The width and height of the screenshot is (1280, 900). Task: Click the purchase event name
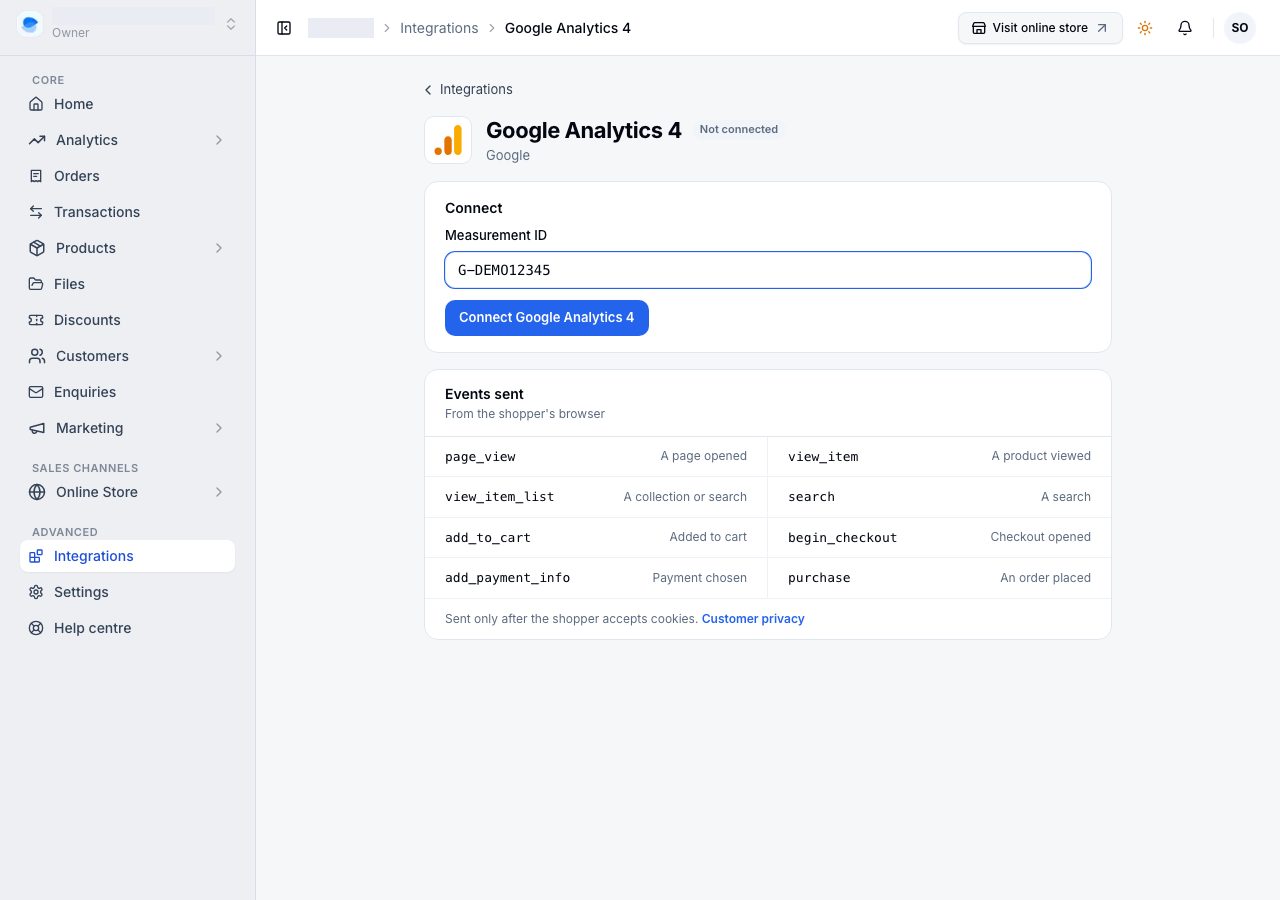click(819, 578)
